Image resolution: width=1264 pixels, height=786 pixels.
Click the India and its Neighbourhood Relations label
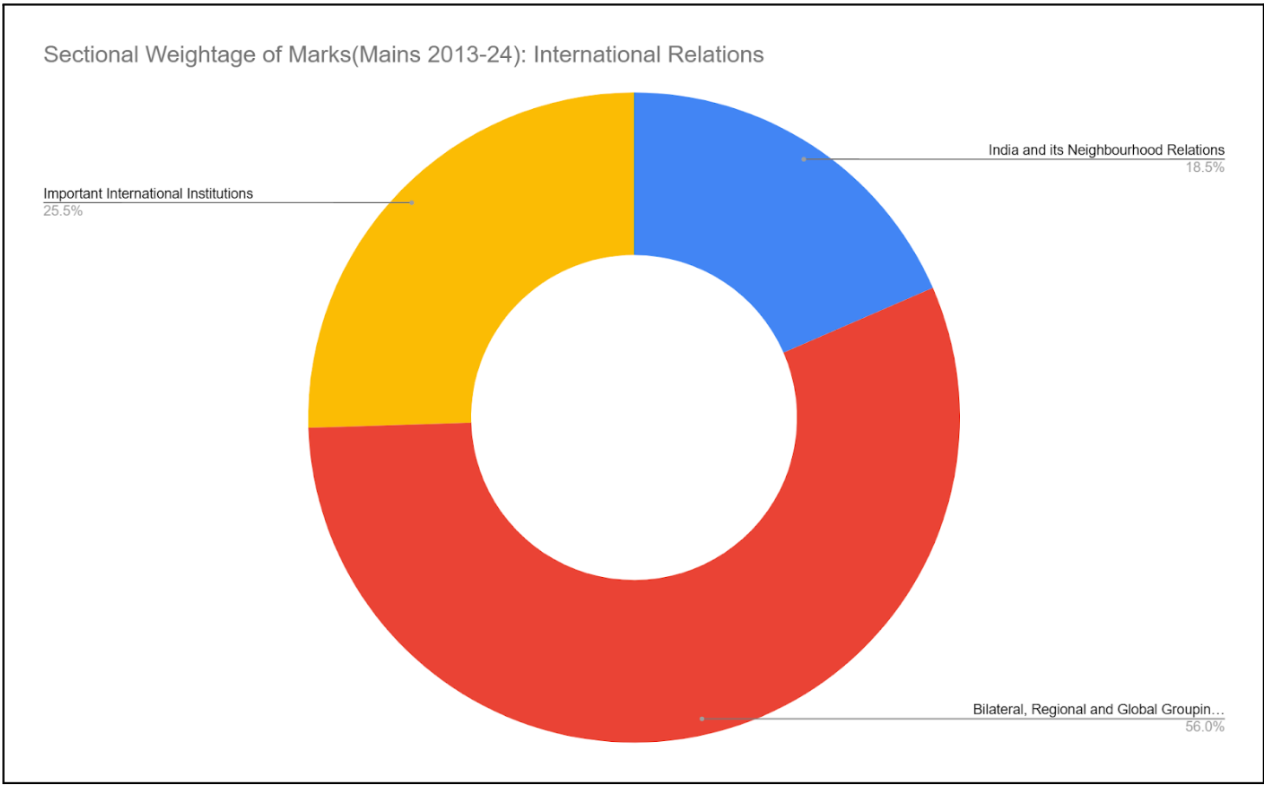pyautogui.click(x=1106, y=150)
